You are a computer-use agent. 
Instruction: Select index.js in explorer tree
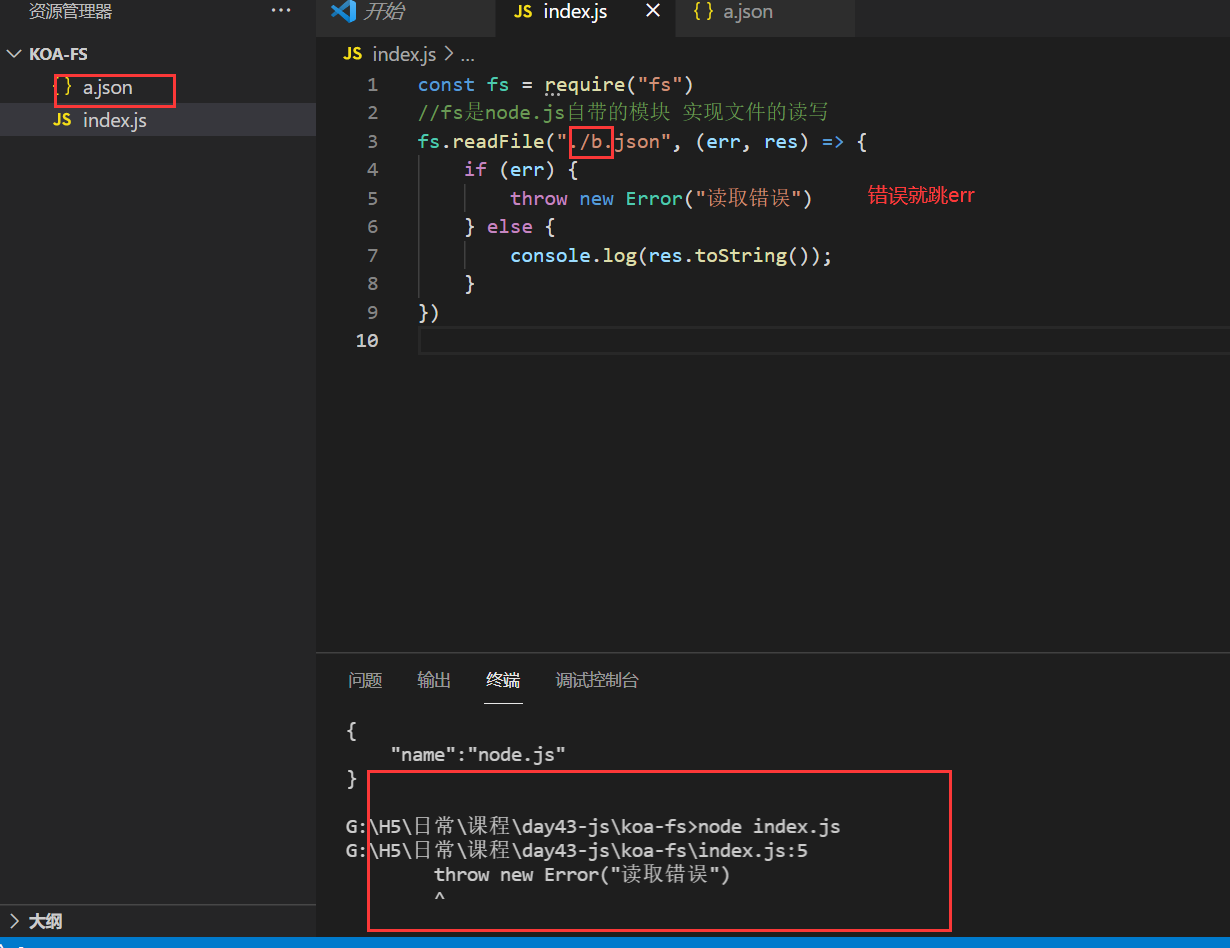pos(158,120)
